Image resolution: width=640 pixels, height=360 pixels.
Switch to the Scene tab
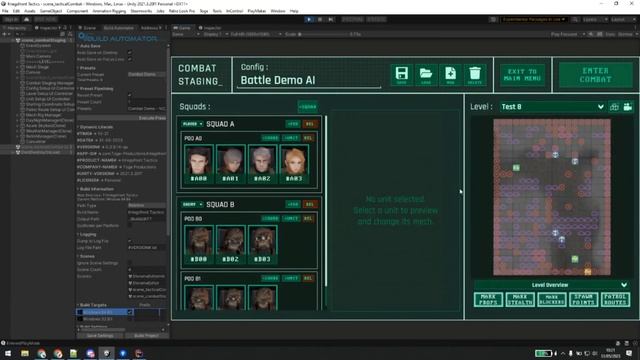click(87, 28)
